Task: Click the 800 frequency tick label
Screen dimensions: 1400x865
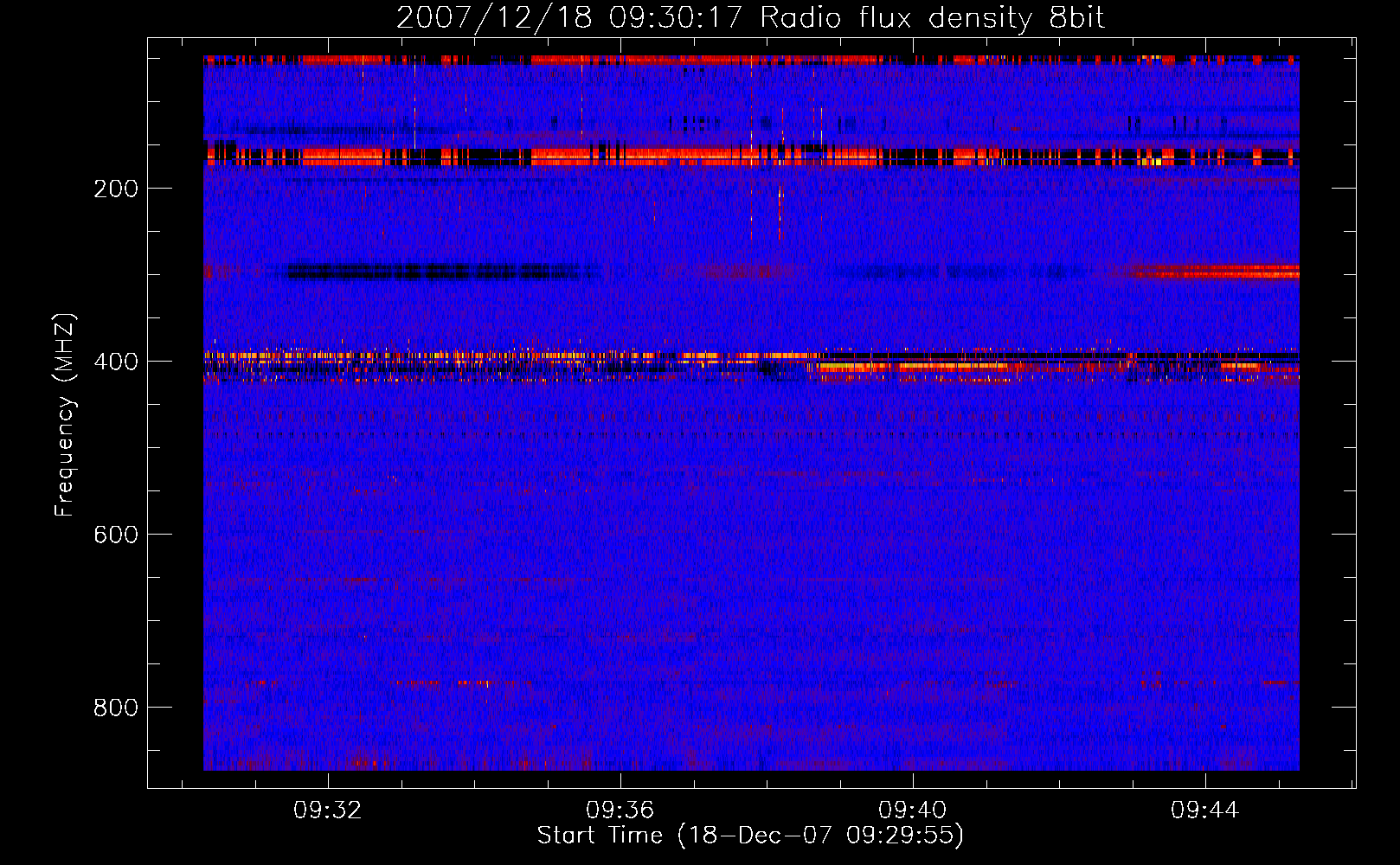Action: pyautogui.click(x=116, y=708)
